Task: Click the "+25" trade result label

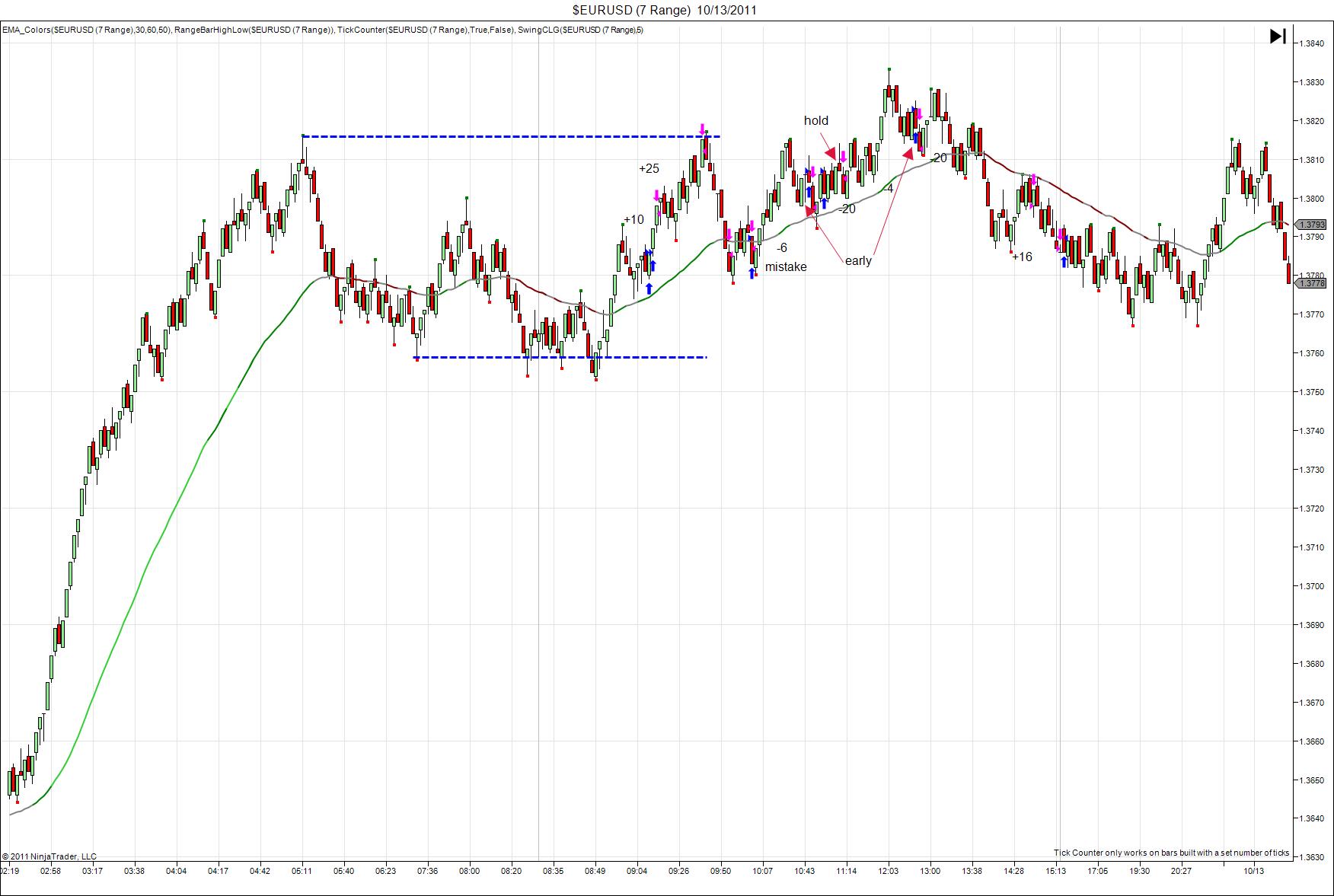Action: 649,168
